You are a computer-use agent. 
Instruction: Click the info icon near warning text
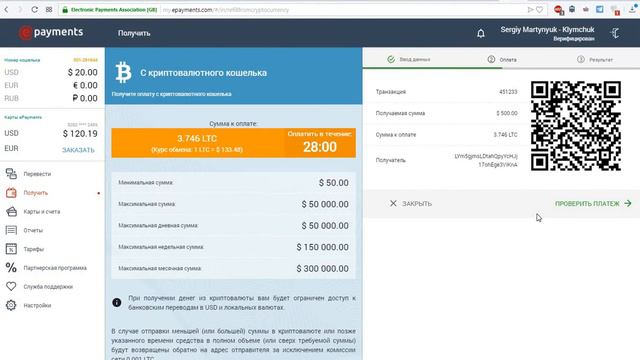tap(117, 302)
